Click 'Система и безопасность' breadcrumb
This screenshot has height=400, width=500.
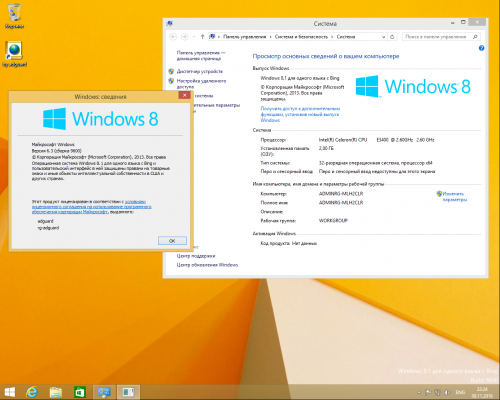coord(301,37)
